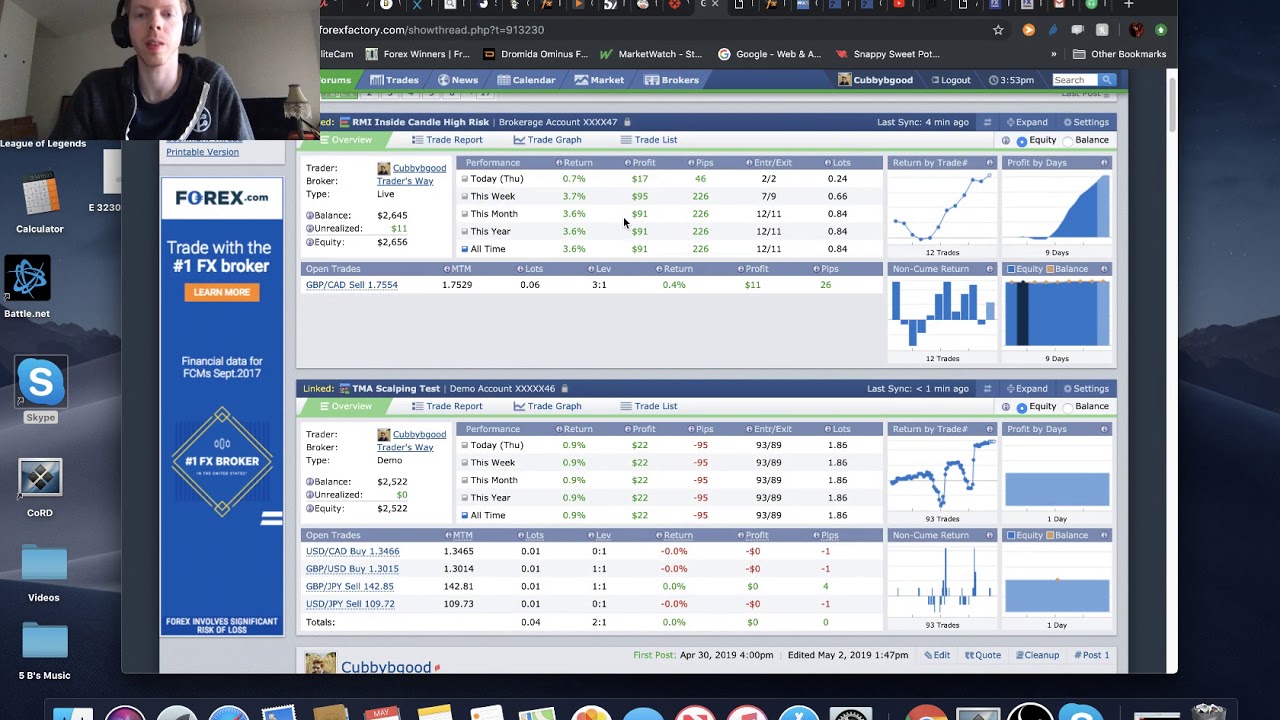This screenshot has height=720, width=1280.
Task: Toggle Equity checkbox in TMA equity/balance chart
Action: [x=1011, y=535]
